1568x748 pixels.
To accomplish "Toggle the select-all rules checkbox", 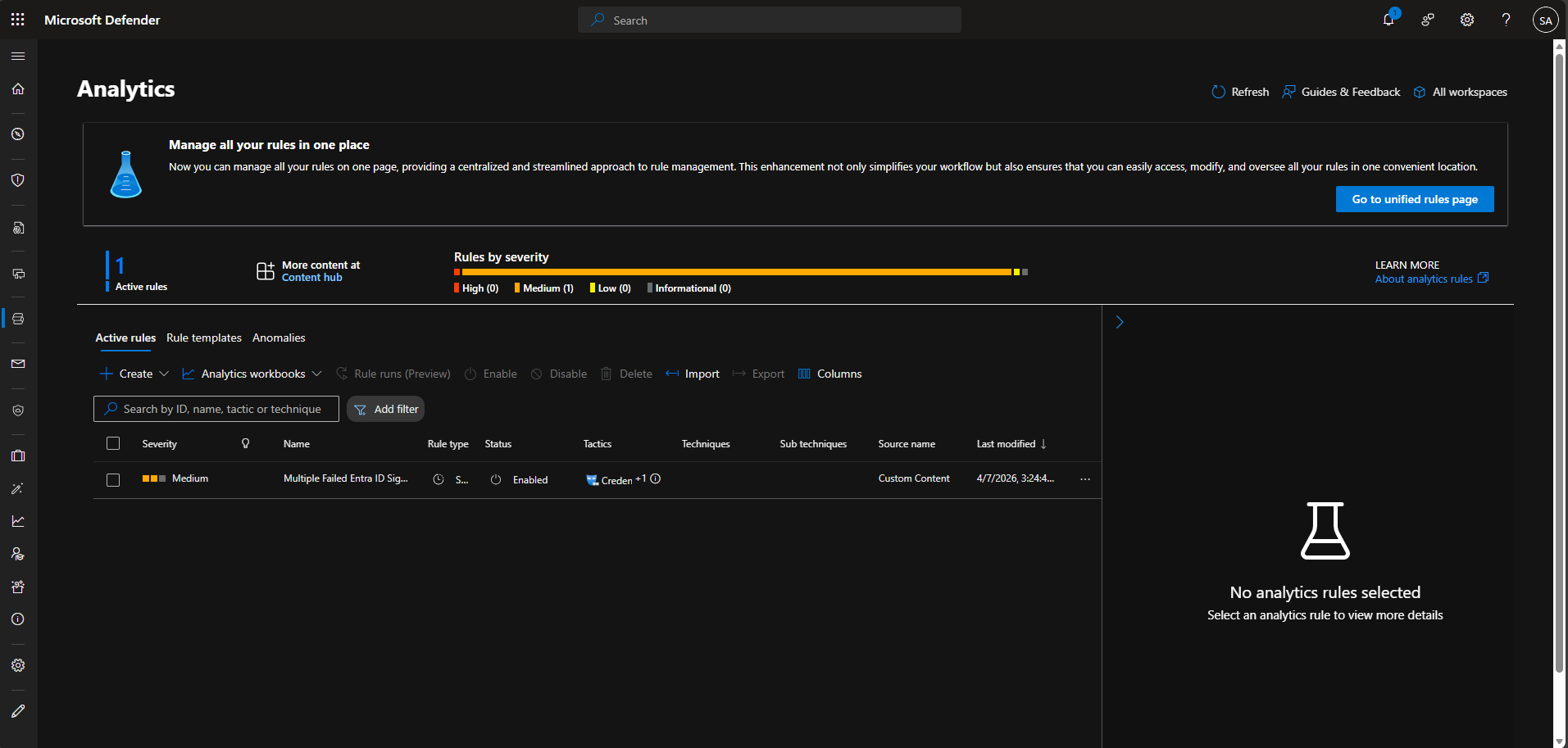I will coord(113,443).
